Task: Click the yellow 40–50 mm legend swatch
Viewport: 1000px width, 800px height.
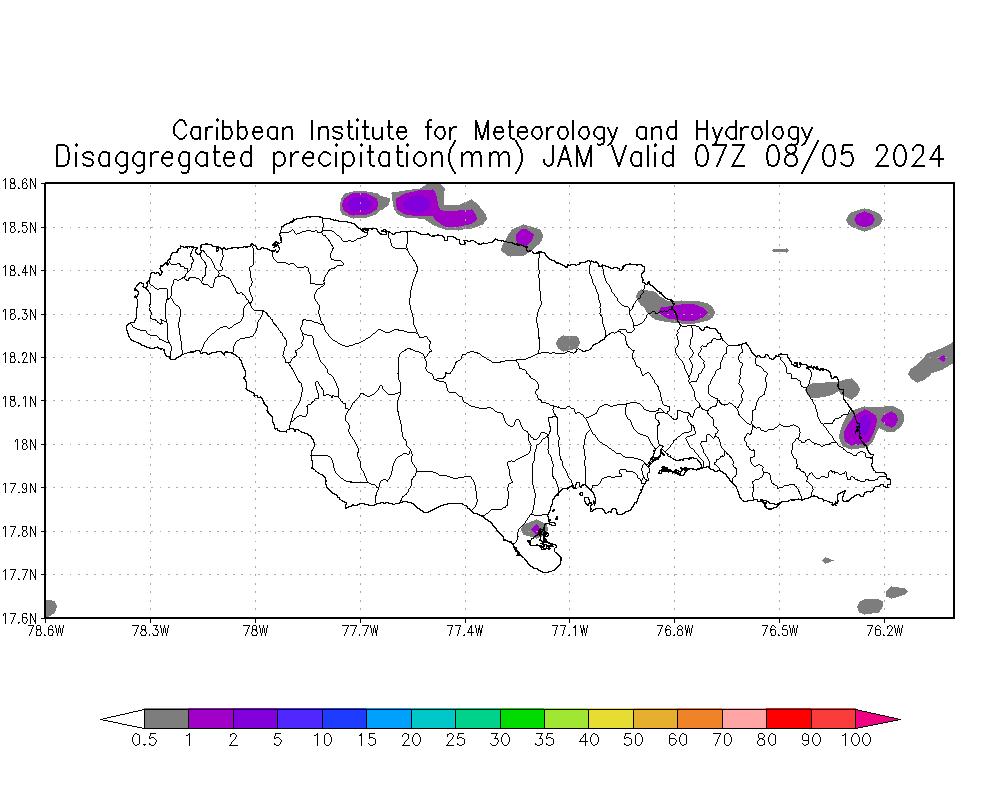Action: pyautogui.click(x=611, y=718)
